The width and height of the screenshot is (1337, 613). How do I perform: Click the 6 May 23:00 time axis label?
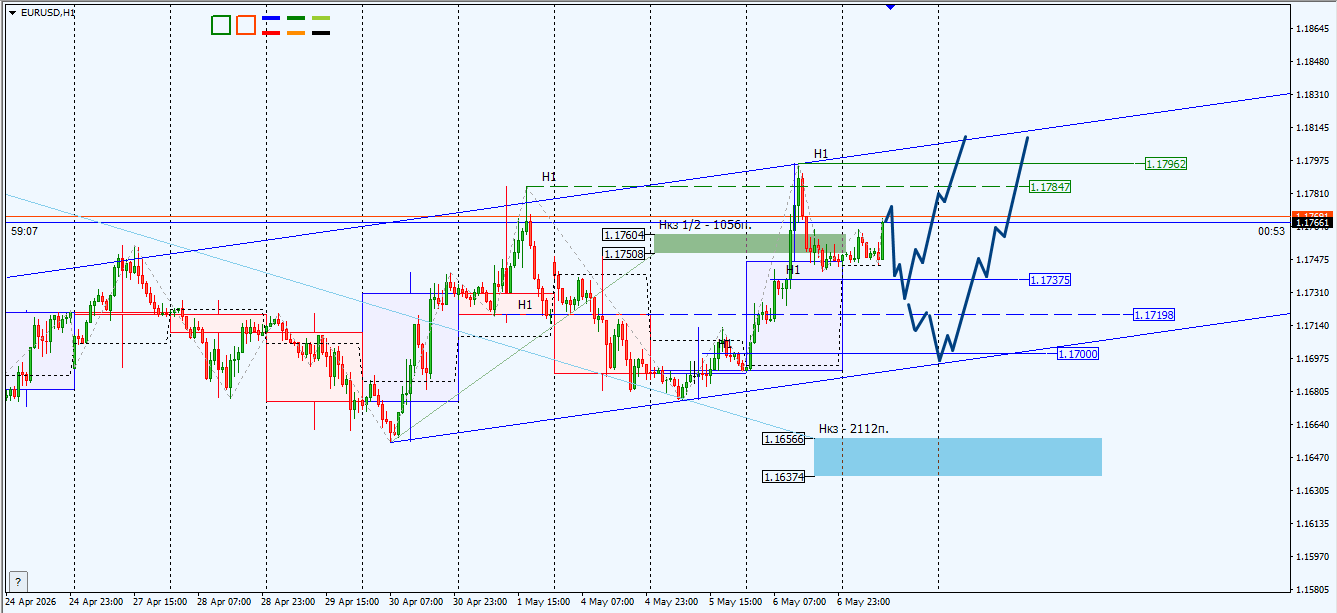(x=864, y=602)
